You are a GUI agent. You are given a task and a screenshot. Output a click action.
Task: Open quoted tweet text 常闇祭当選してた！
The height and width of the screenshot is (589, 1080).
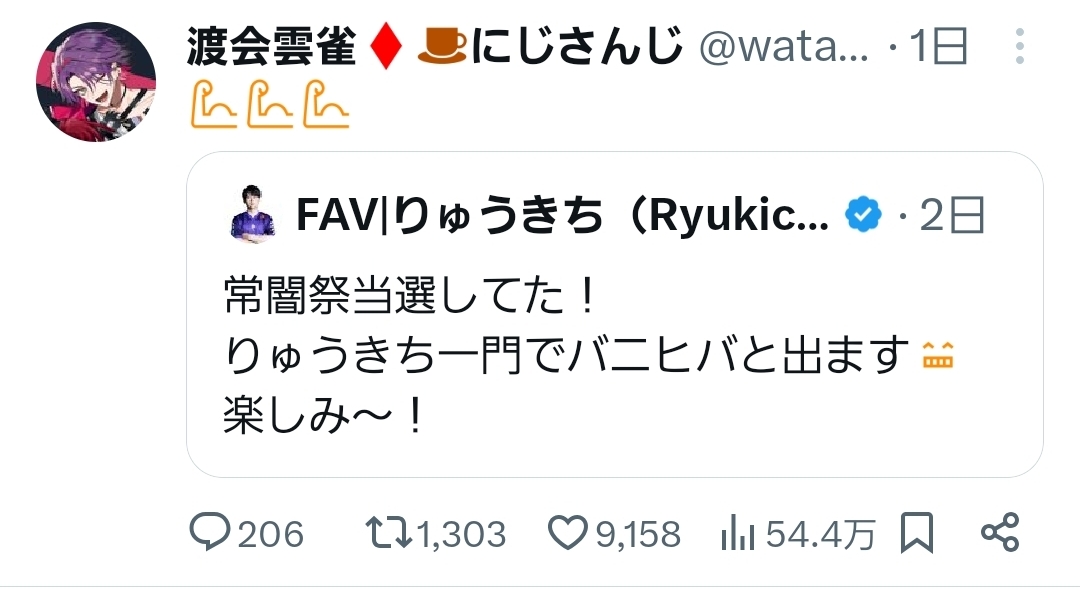tap(411, 297)
